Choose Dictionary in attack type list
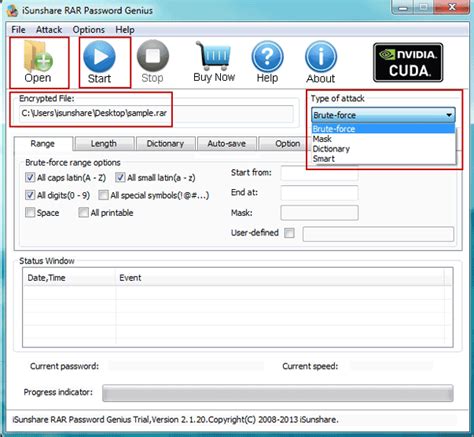Viewport: 474px width, 437px height. 383,149
